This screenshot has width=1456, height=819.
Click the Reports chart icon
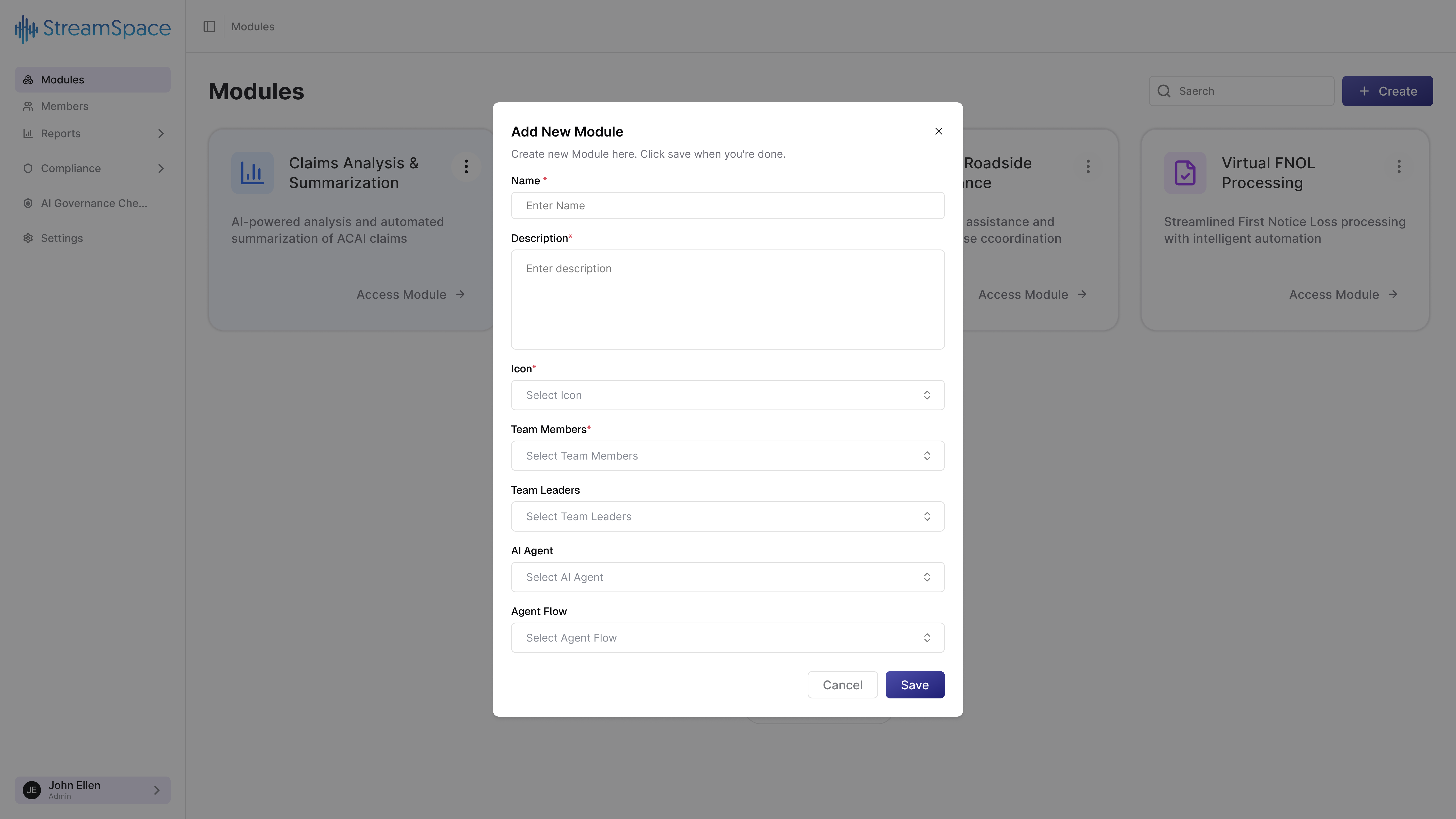pyautogui.click(x=28, y=133)
